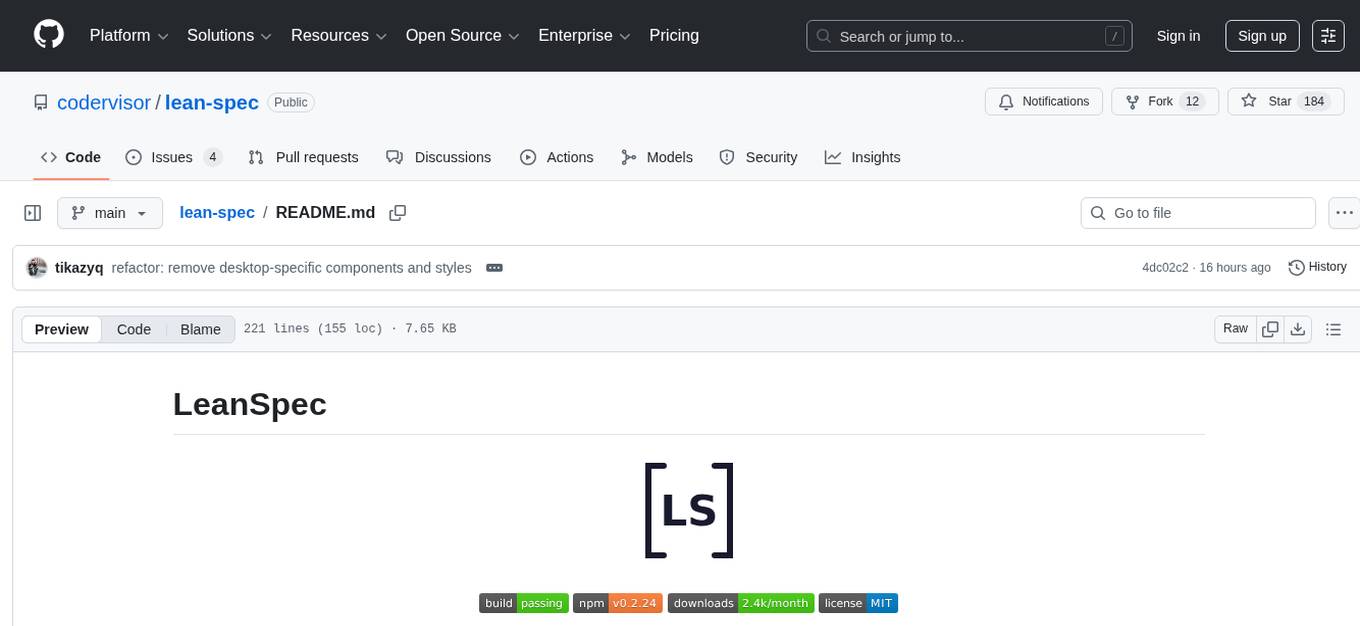This screenshot has height=626, width=1360.
Task: Switch README view to Code
Action: pos(133,328)
